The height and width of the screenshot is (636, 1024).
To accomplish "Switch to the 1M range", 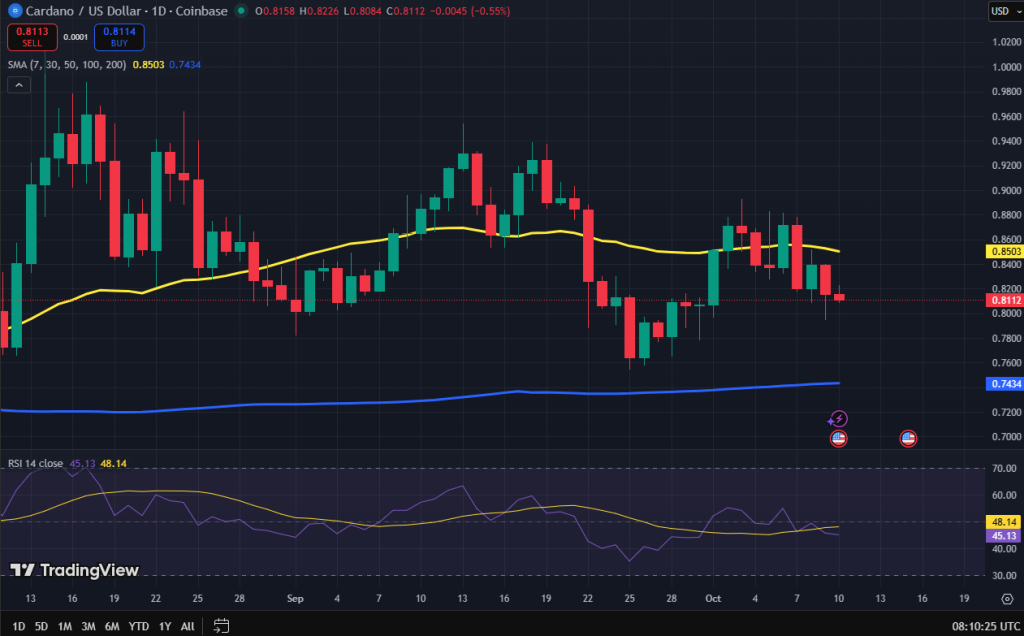I will coord(65,626).
